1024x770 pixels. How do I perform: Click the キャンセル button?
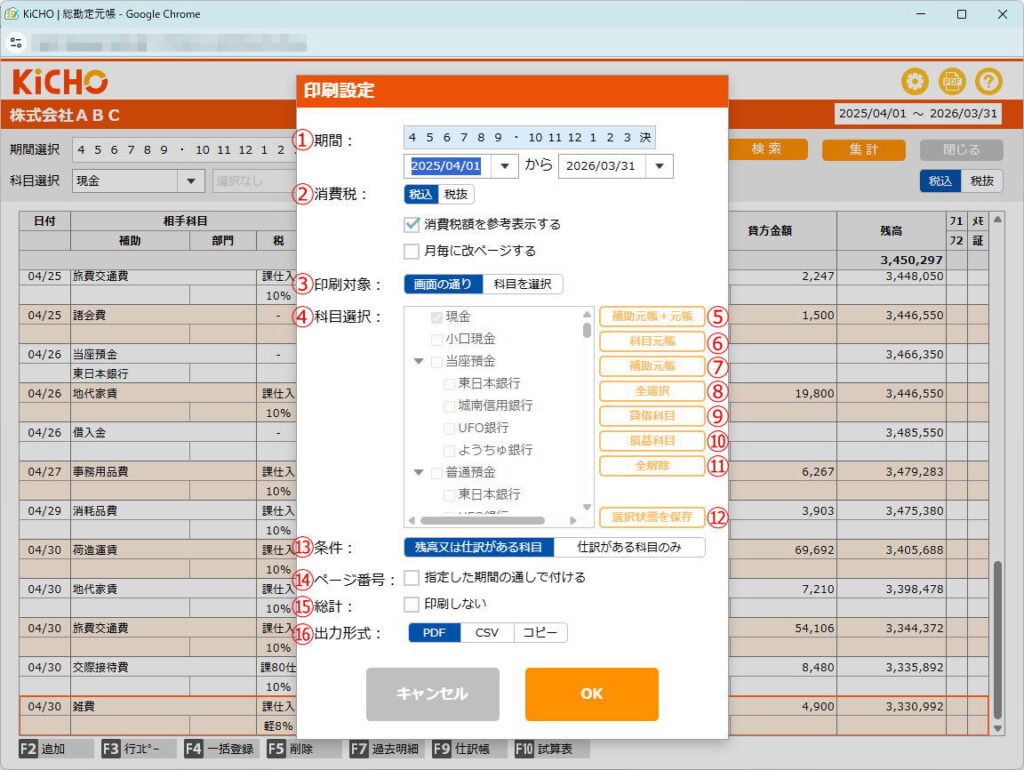click(432, 694)
